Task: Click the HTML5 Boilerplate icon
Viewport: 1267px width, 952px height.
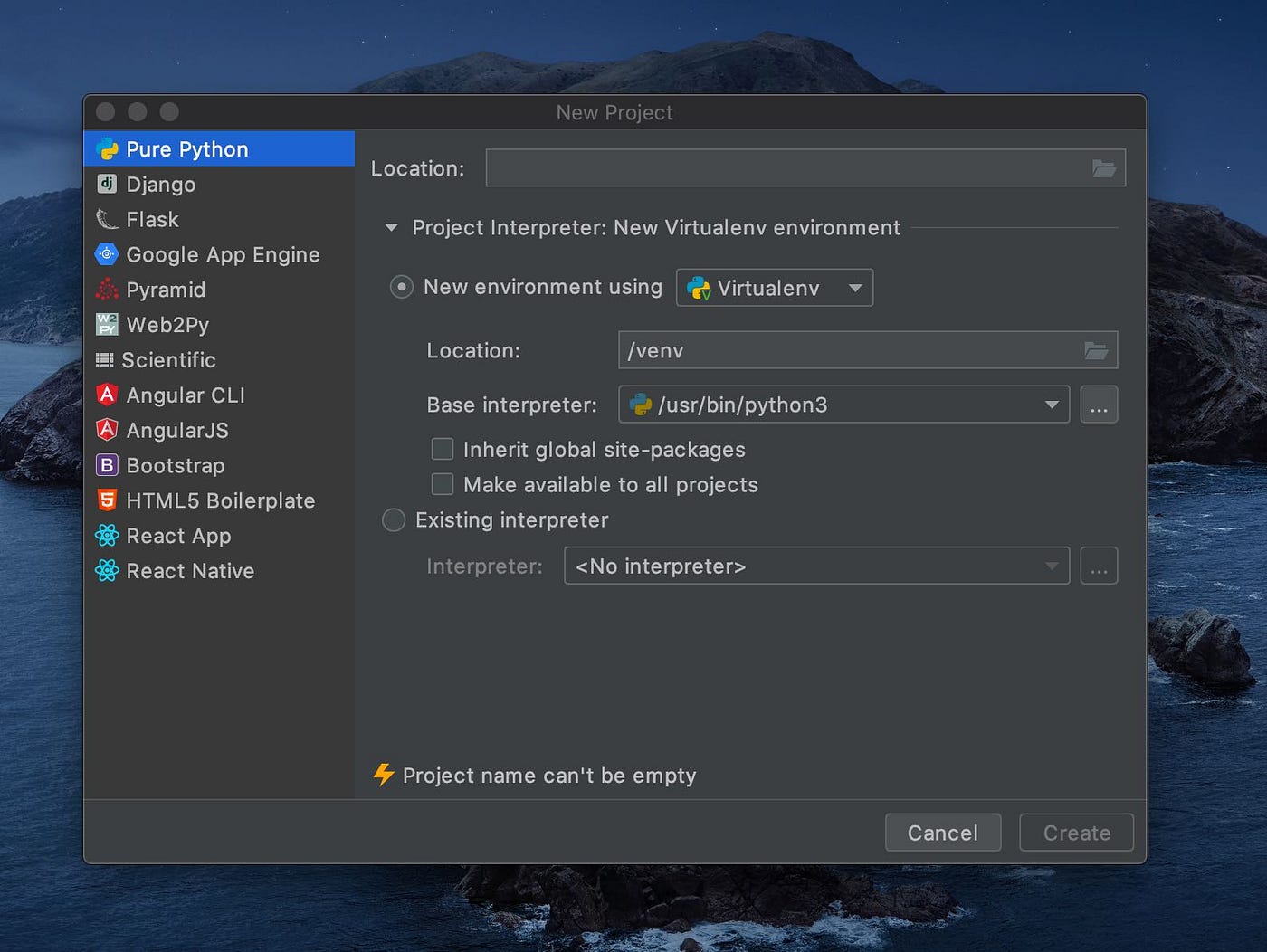Action: click(x=106, y=500)
